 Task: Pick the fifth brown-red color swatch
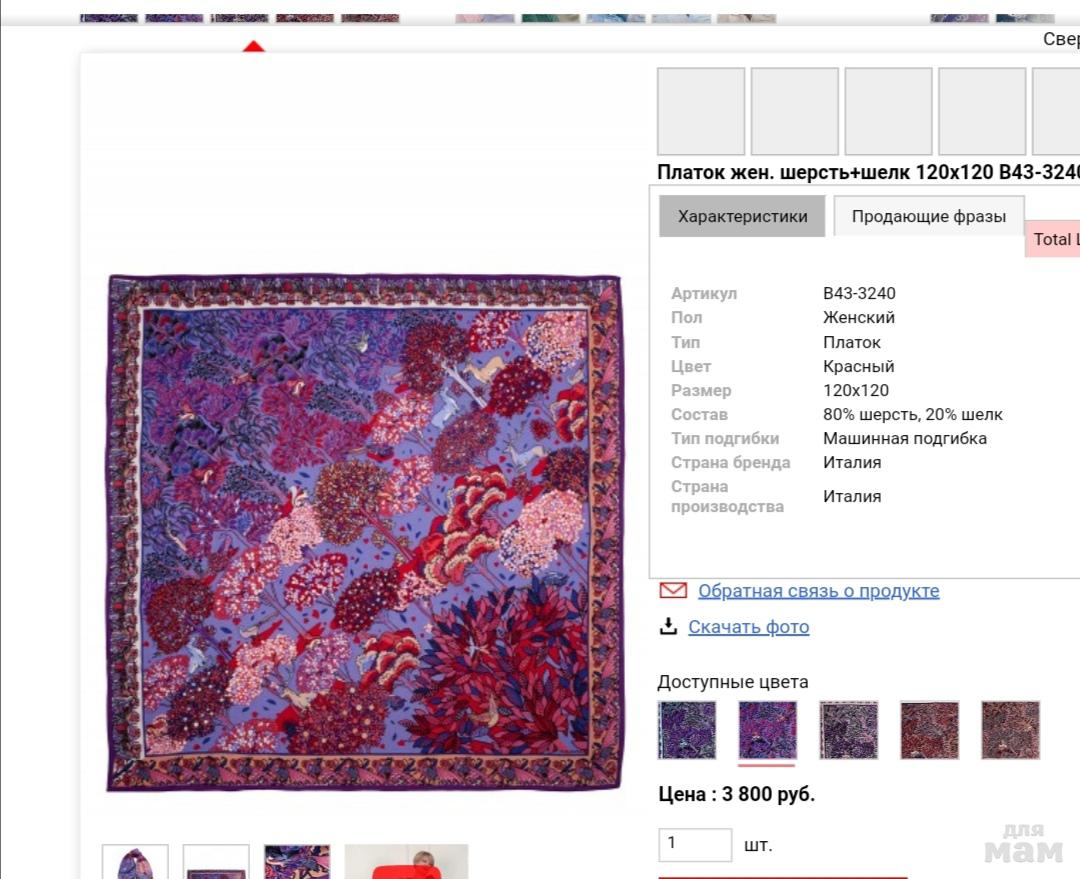(x=1010, y=730)
